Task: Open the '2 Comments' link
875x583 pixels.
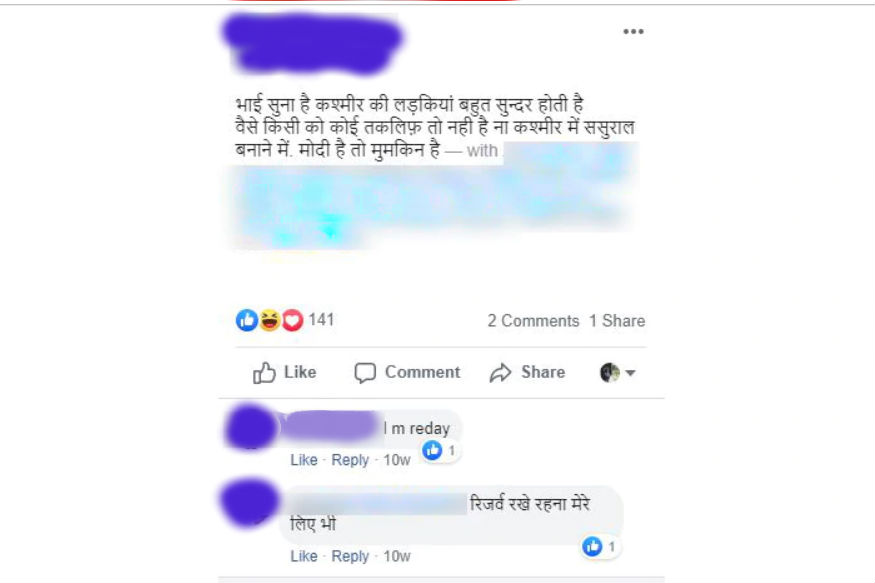Action: (533, 321)
